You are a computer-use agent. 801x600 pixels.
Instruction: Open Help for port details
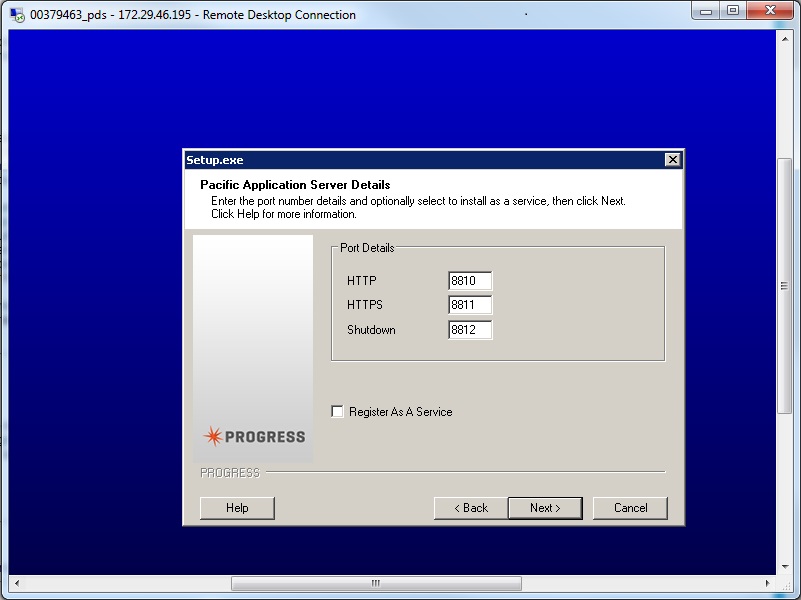tap(237, 508)
